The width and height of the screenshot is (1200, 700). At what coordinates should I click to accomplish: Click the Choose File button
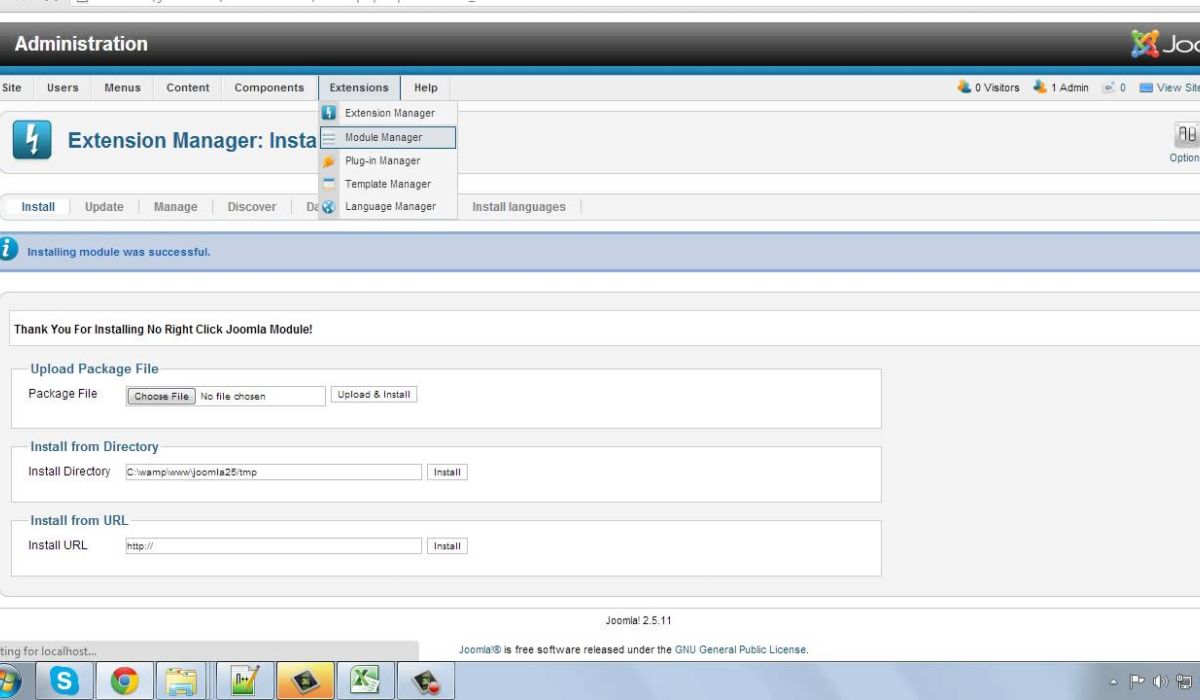pyautogui.click(x=161, y=396)
